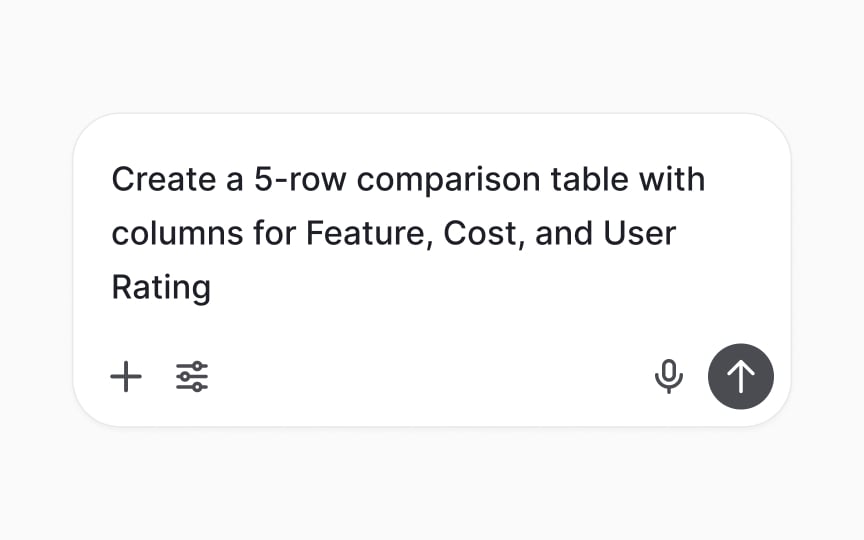Click on the word "User"

[639, 233]
